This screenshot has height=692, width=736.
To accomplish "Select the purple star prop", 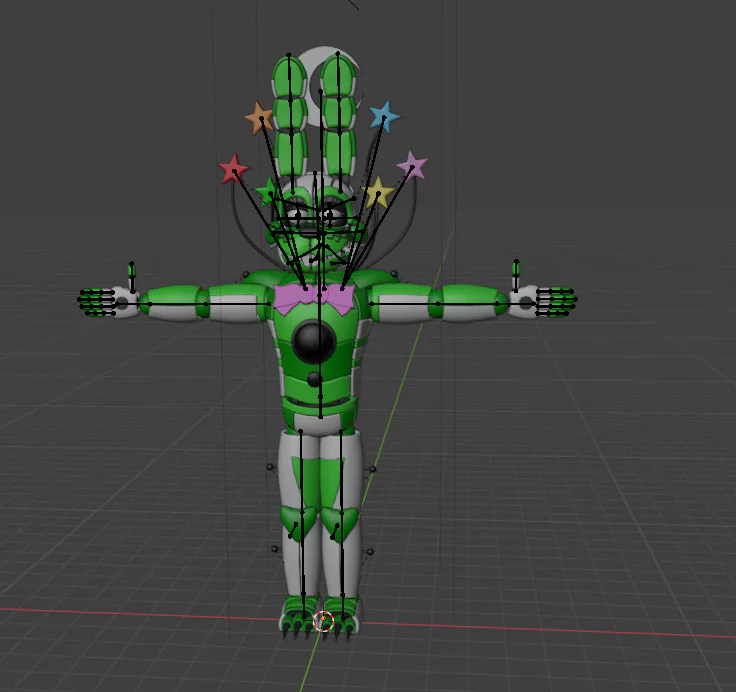I will (412, 165).
